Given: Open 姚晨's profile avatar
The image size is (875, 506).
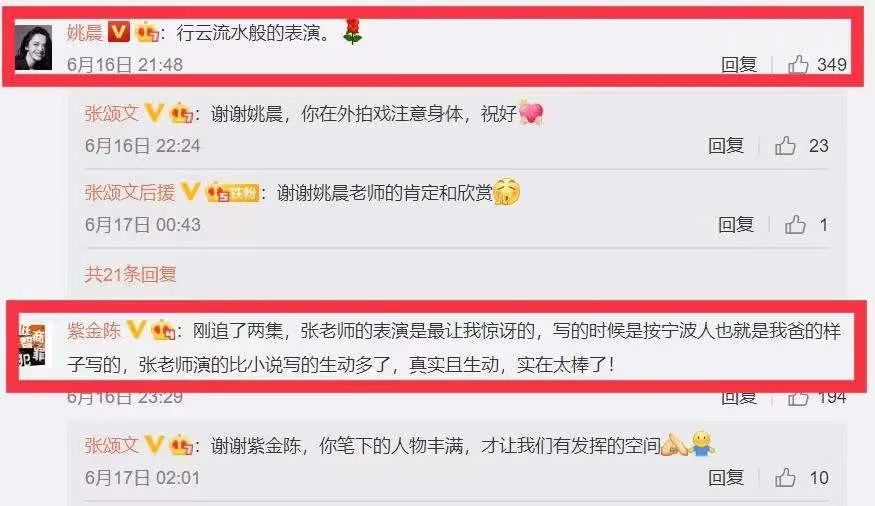Looking at the screenshot, I should (x=33, y=47).
